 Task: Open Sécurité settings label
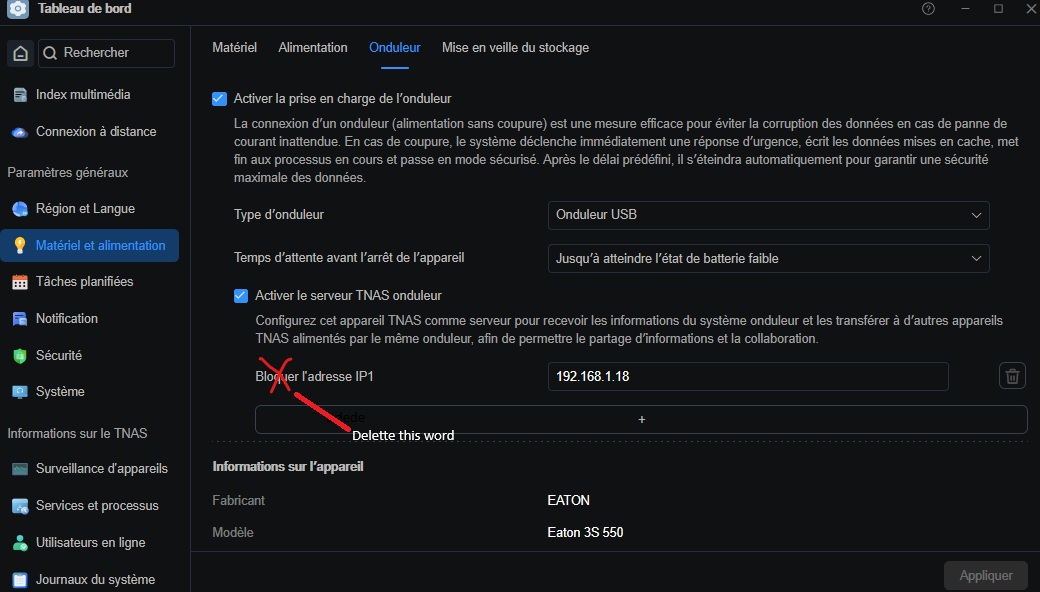point(59,356)
